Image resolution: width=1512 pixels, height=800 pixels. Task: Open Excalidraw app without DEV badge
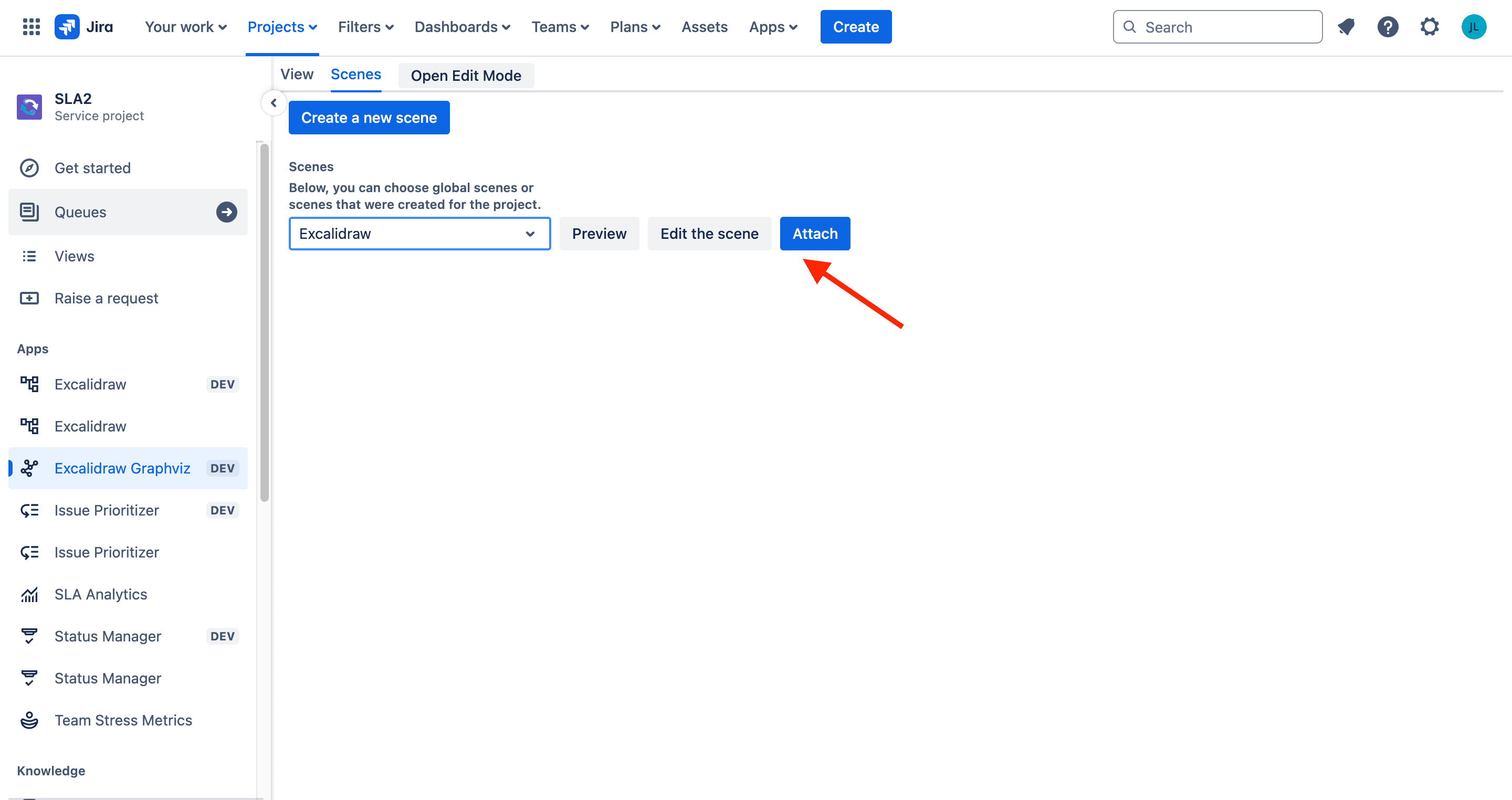[x=128, y=426]
